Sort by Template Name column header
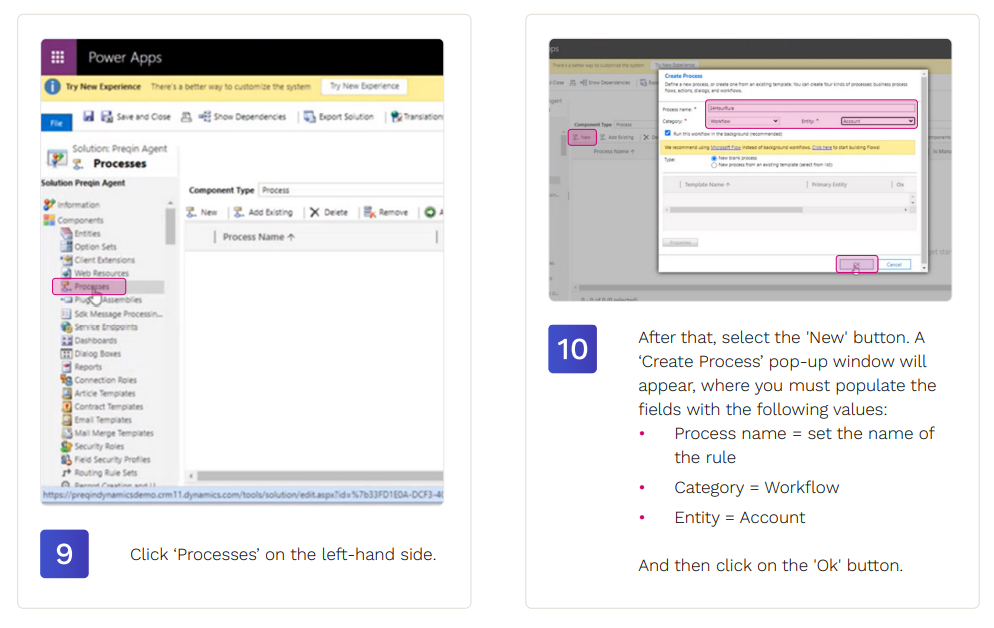This screenshot has width=994, height=628. tap(707, 184)
